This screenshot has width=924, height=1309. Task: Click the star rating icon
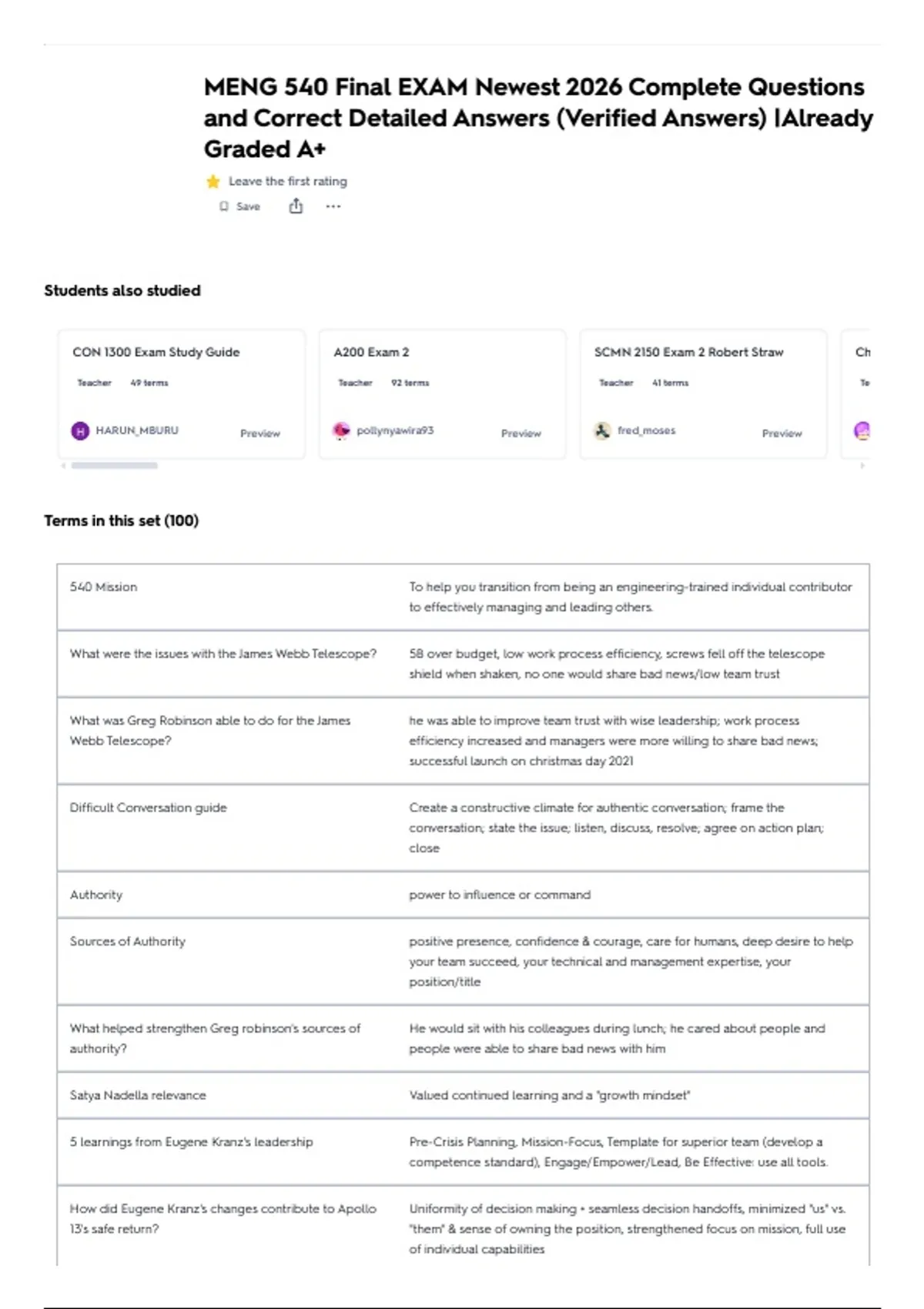(213, 182)
